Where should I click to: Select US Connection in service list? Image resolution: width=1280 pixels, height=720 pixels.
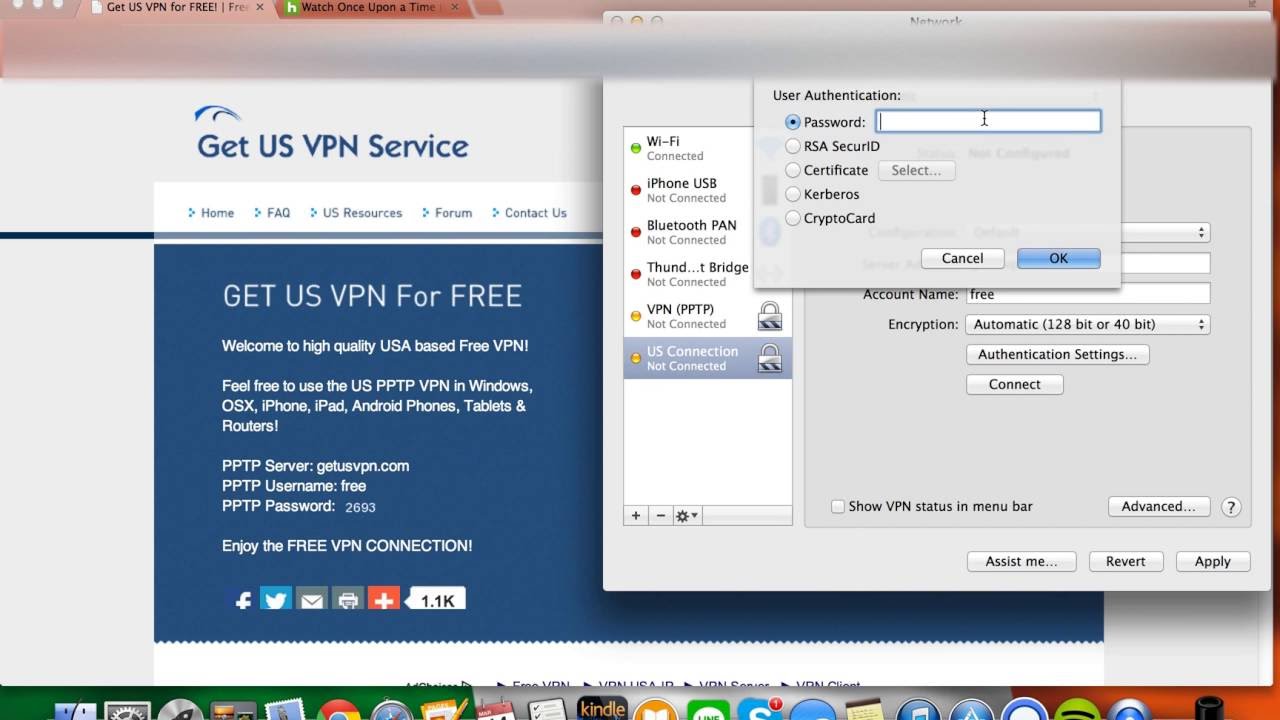pyautogui.click(x=708, y=358)
